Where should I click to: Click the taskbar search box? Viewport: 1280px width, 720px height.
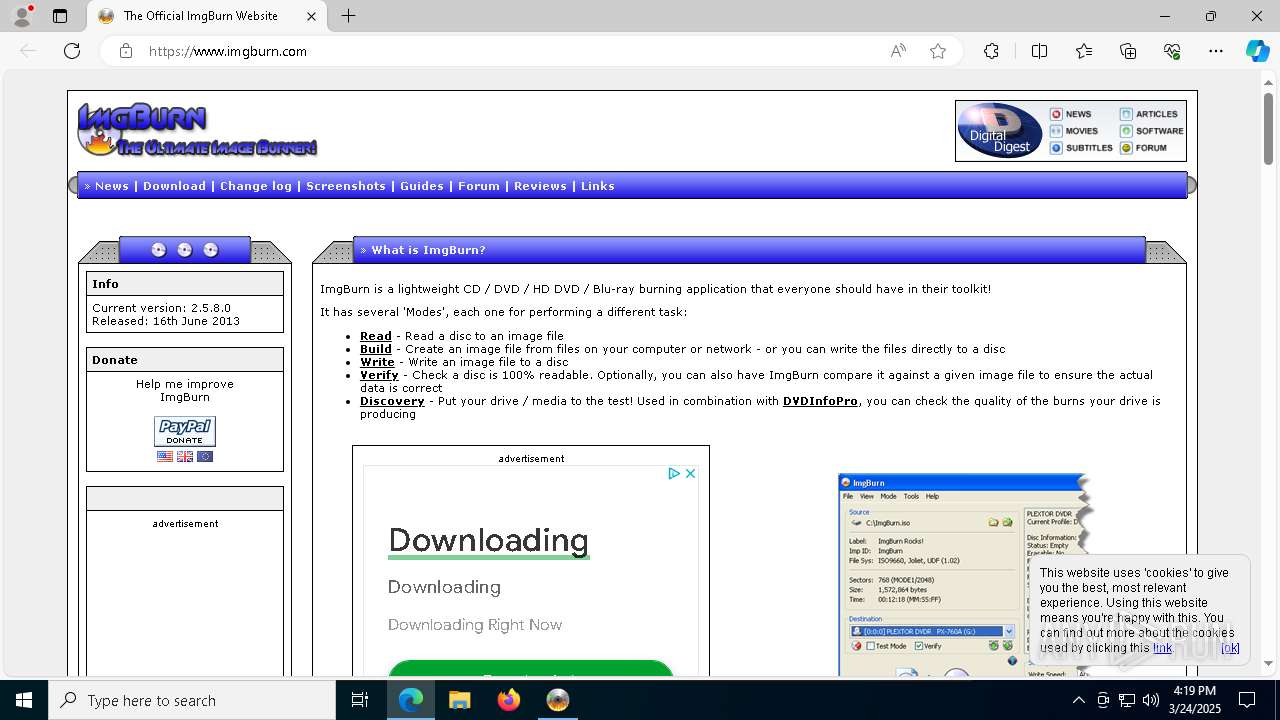[192, 700]
